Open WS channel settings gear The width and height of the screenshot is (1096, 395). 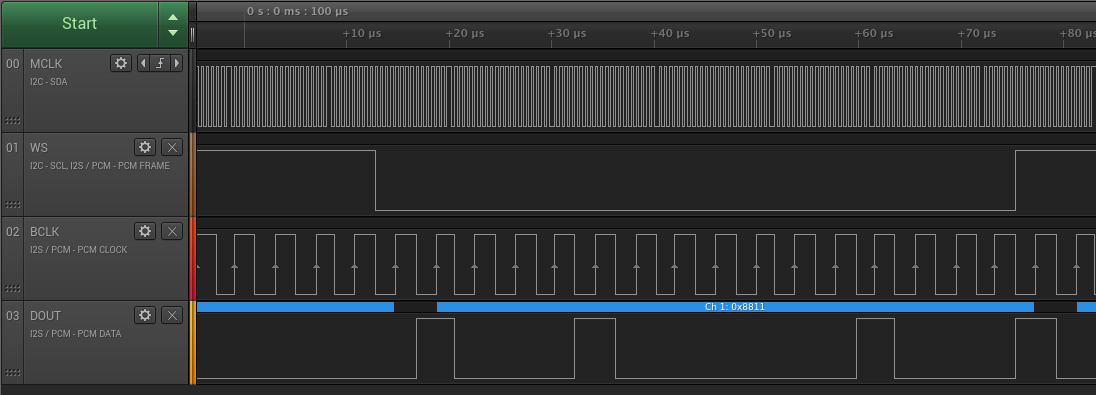point(145,147)
